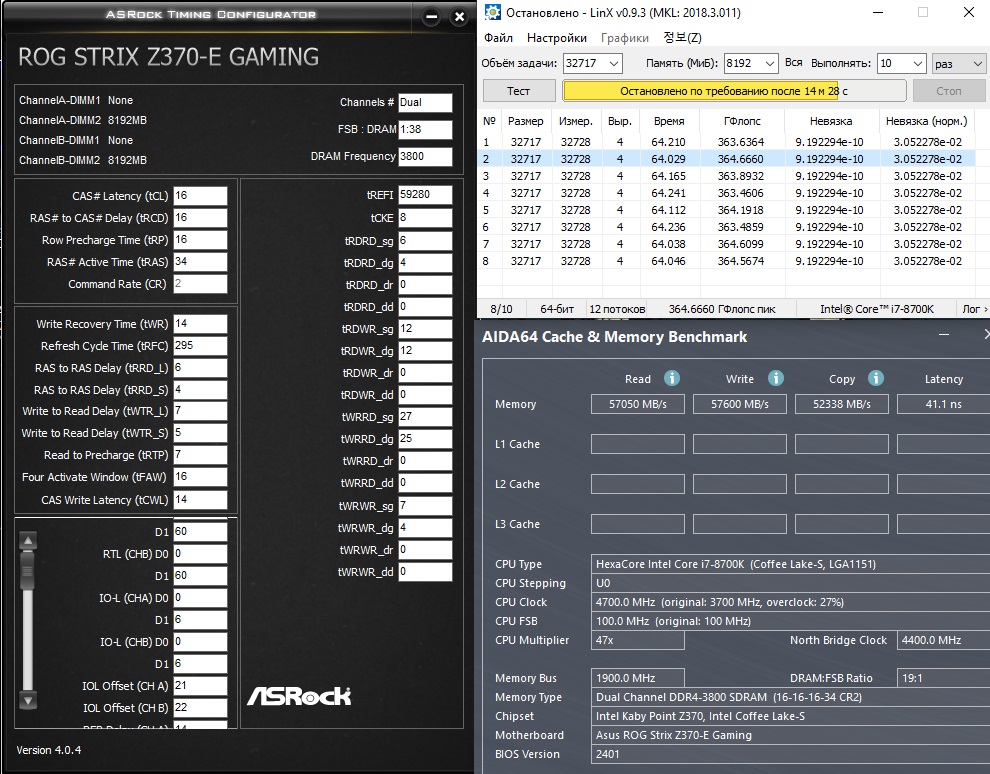Click the CPU Clock 4700.0 MHz value
This screenshot has width=990, height=774.
790,602
